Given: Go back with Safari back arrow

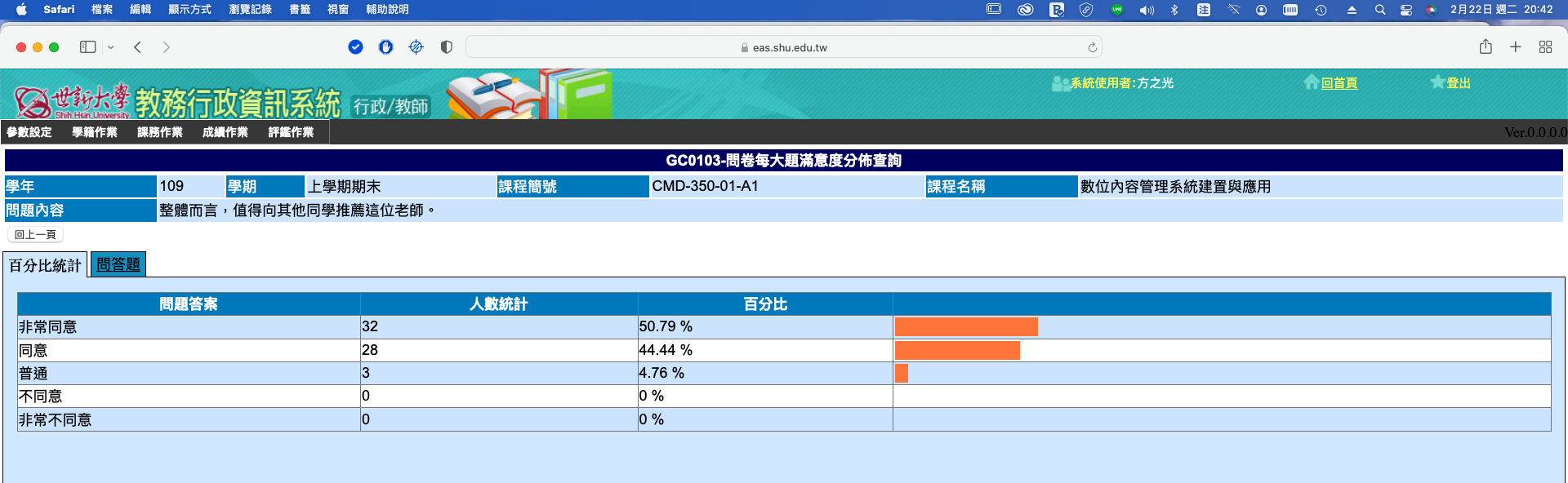Looking at the screenshot, I should click(x=138, y=47).
